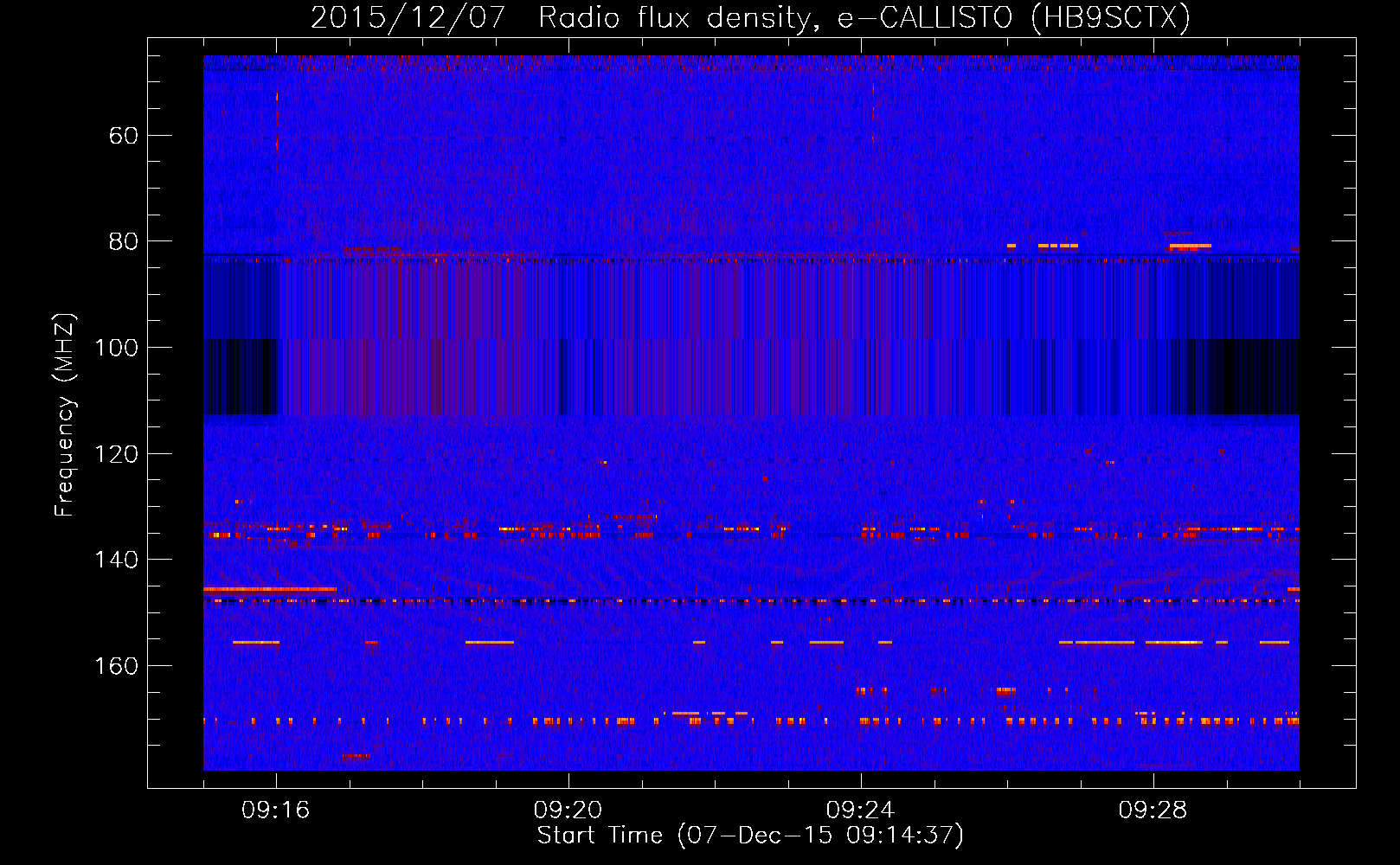Click the 09:28 time tick label

[1153, 811]
